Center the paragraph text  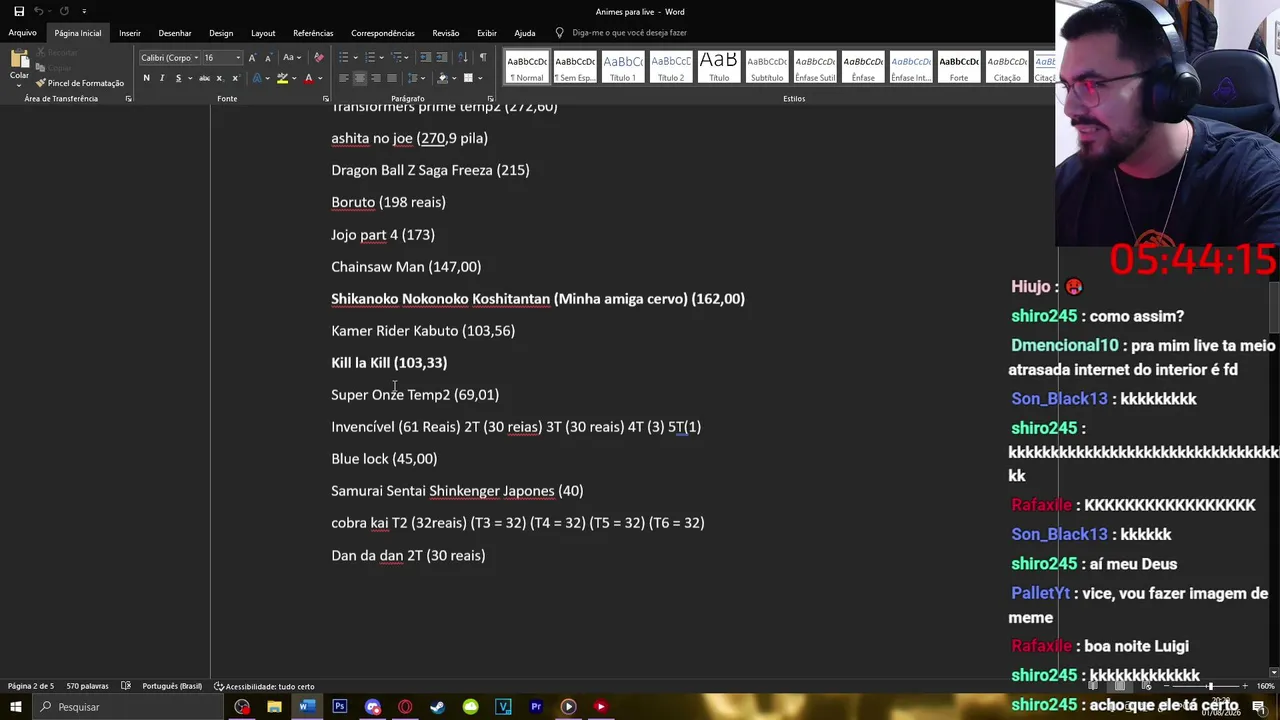tap(360, 78)
